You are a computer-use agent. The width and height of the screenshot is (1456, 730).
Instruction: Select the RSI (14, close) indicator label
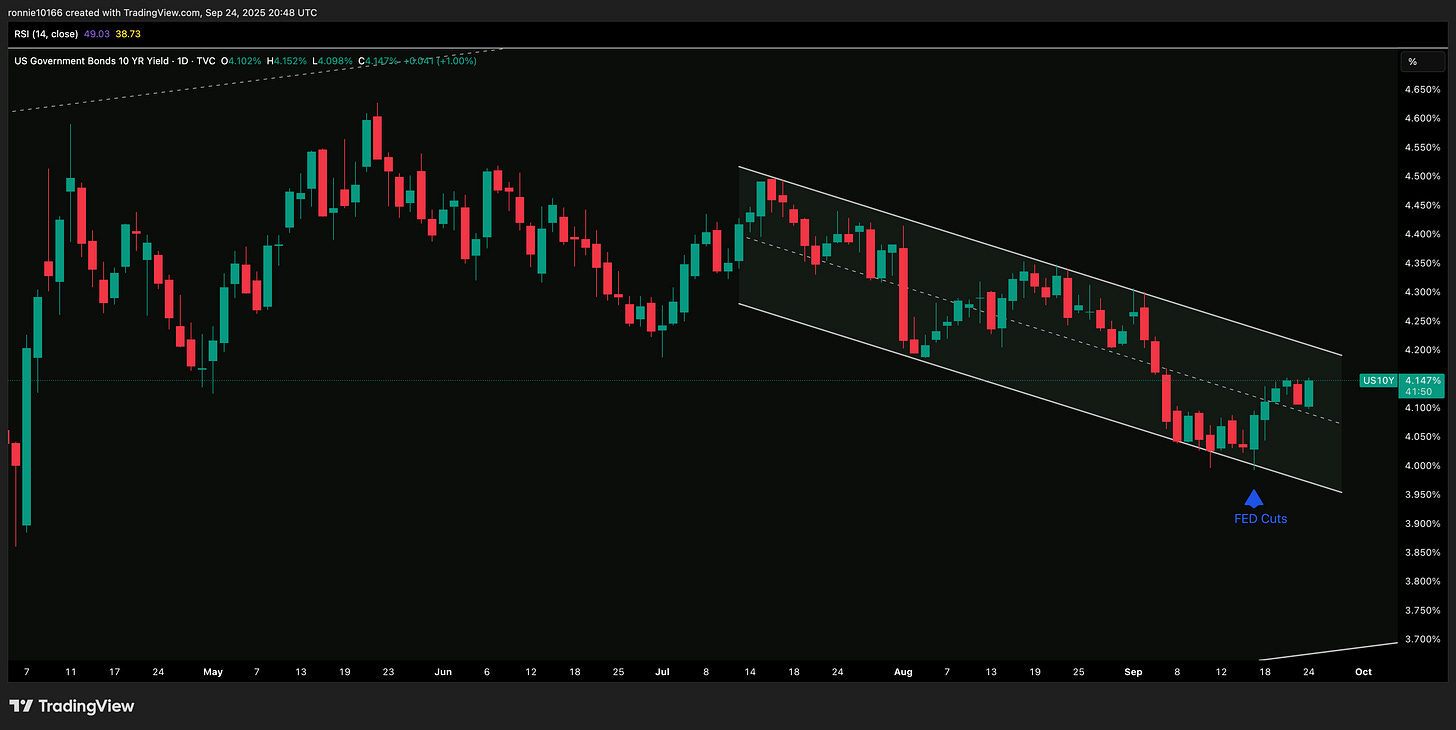(x=48, y=33)
